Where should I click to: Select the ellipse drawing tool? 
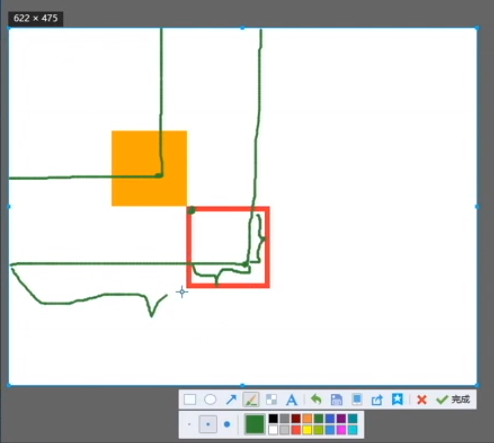pyautogui.click(x=210, y=399)
